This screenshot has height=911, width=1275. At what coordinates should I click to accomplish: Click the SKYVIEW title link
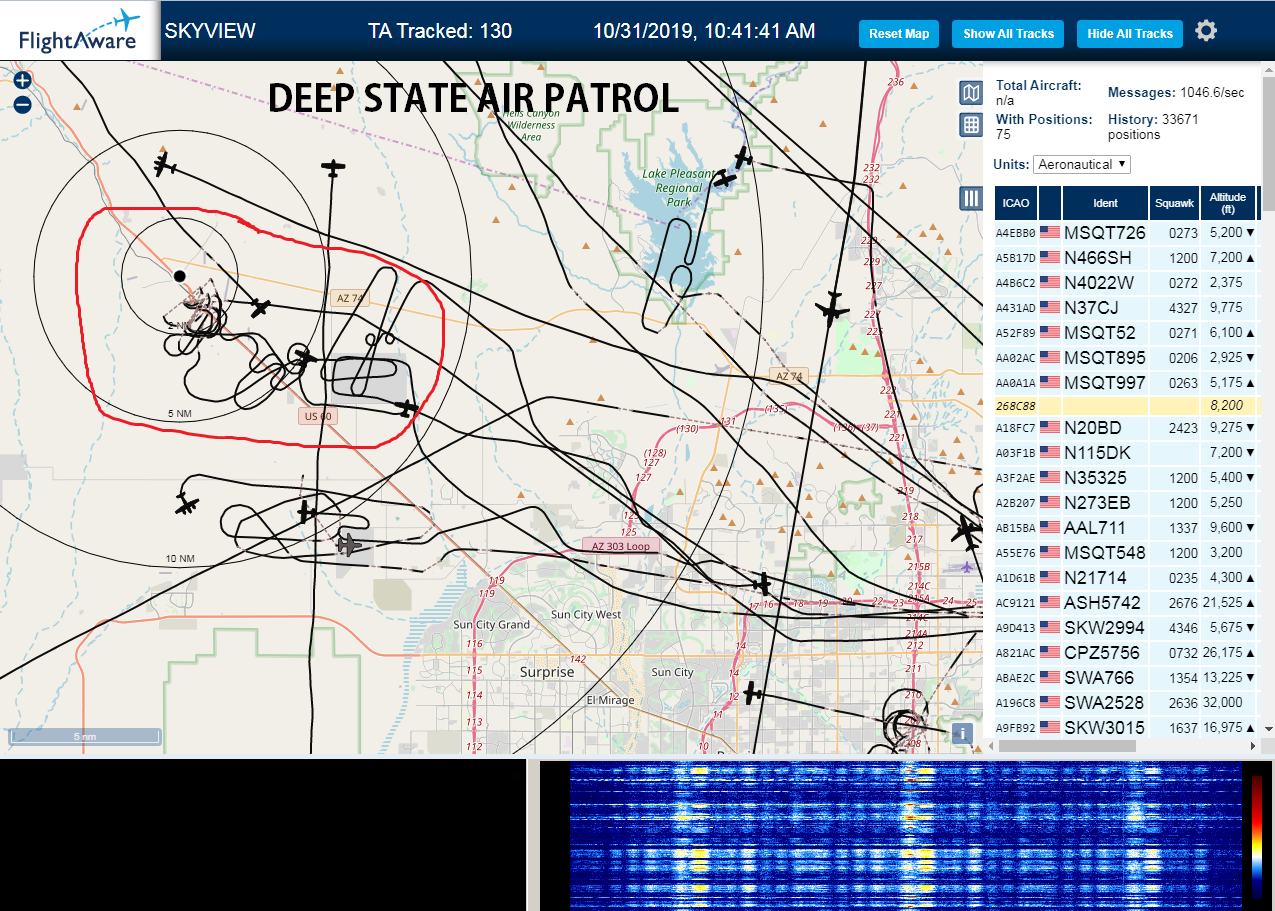click(x=210, y=31)
